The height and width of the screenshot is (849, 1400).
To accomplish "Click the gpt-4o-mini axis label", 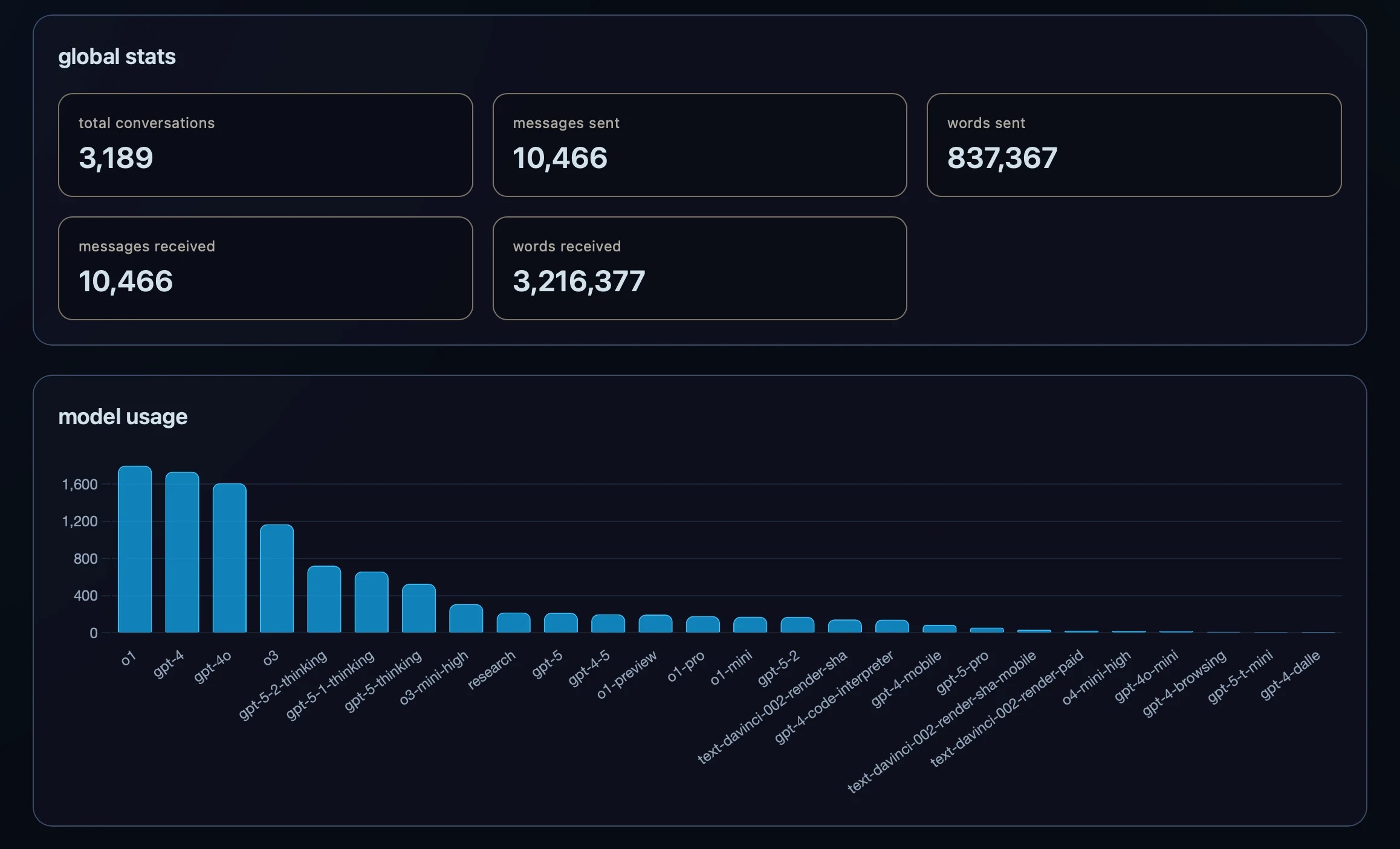I will click(x=1146, y=676).
